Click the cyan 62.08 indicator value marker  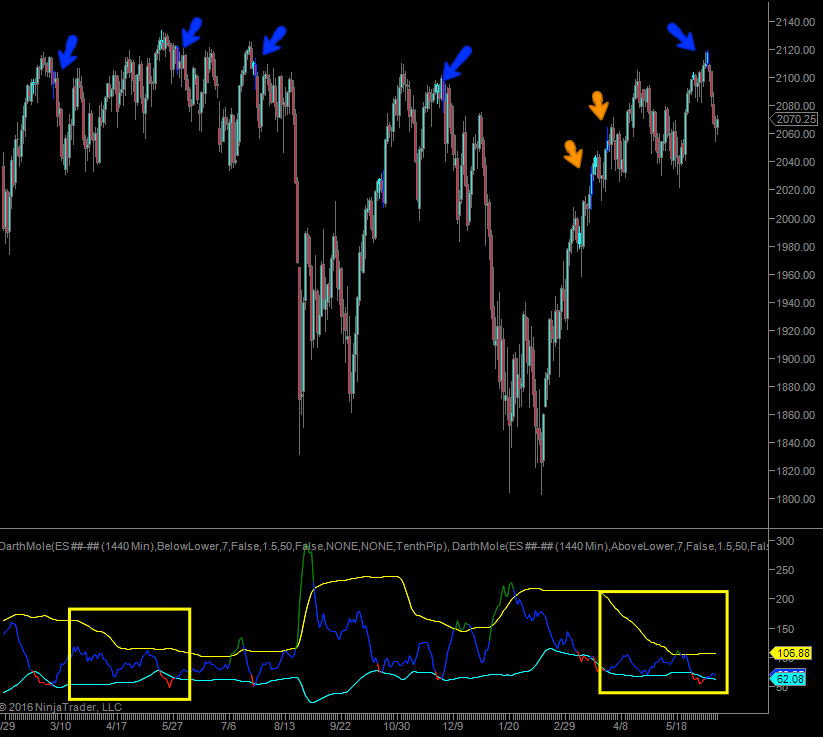tap(788, 679)
